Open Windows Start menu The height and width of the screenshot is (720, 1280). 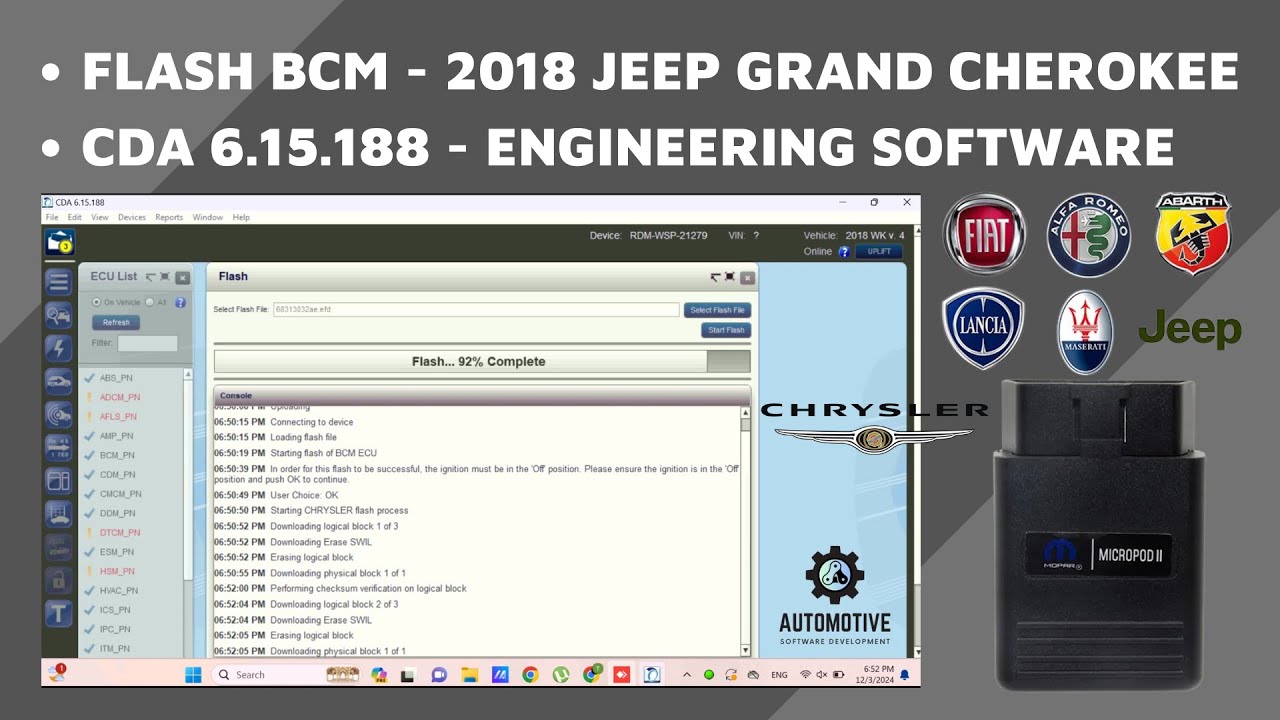point(193,675)
